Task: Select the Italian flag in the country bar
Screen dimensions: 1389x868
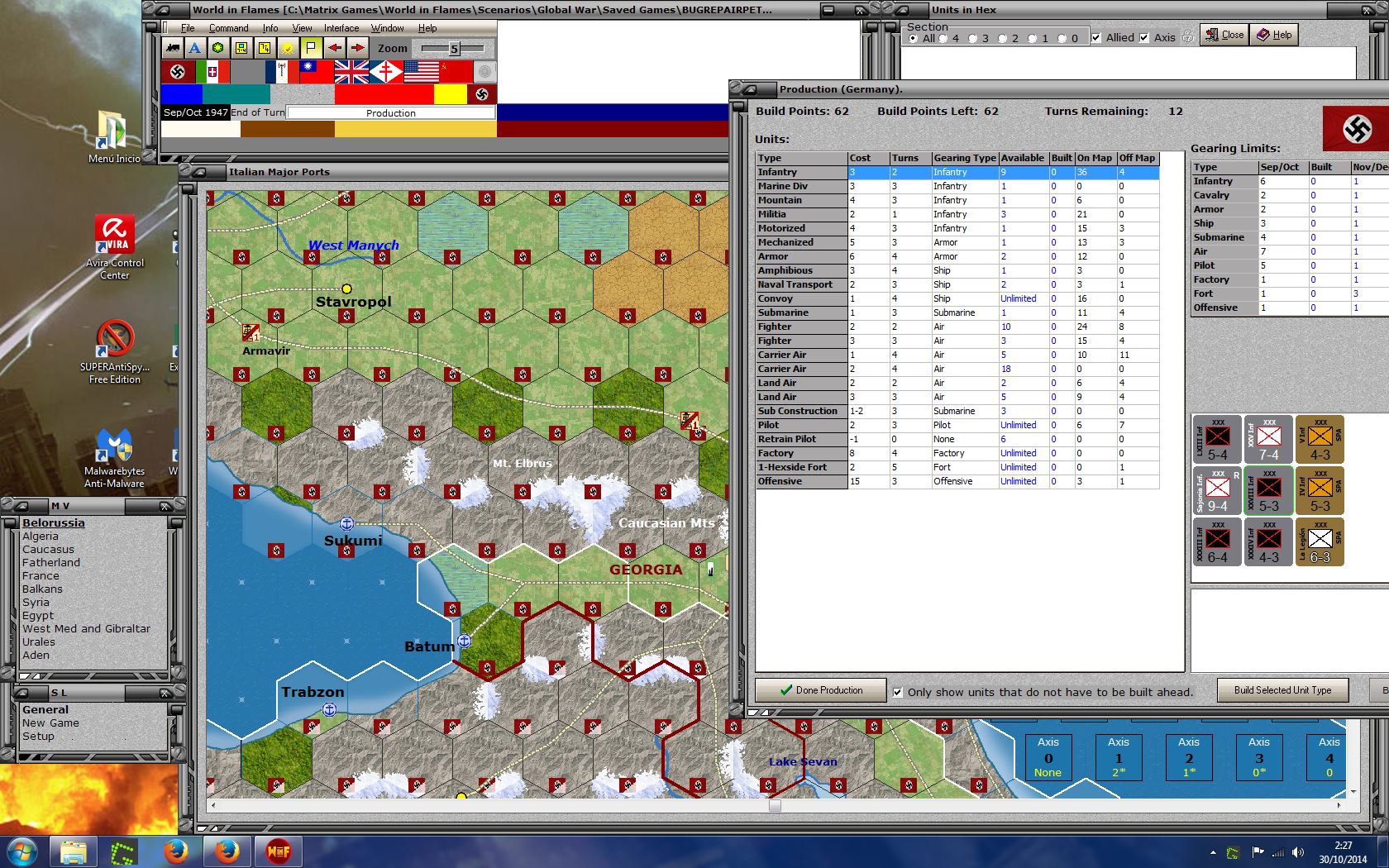Action: tap(212, 72)
